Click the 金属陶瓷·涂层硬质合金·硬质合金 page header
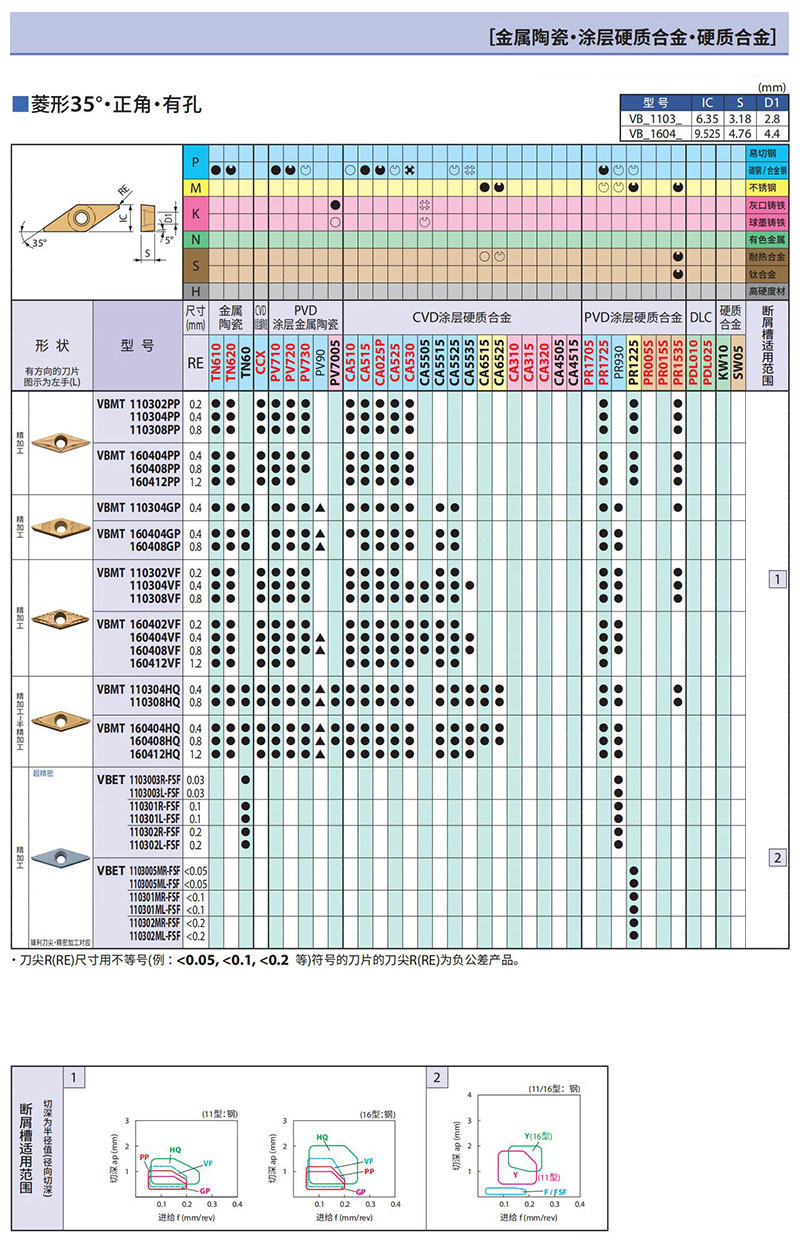The image size is (800, 1249). [x=632, y=39]
